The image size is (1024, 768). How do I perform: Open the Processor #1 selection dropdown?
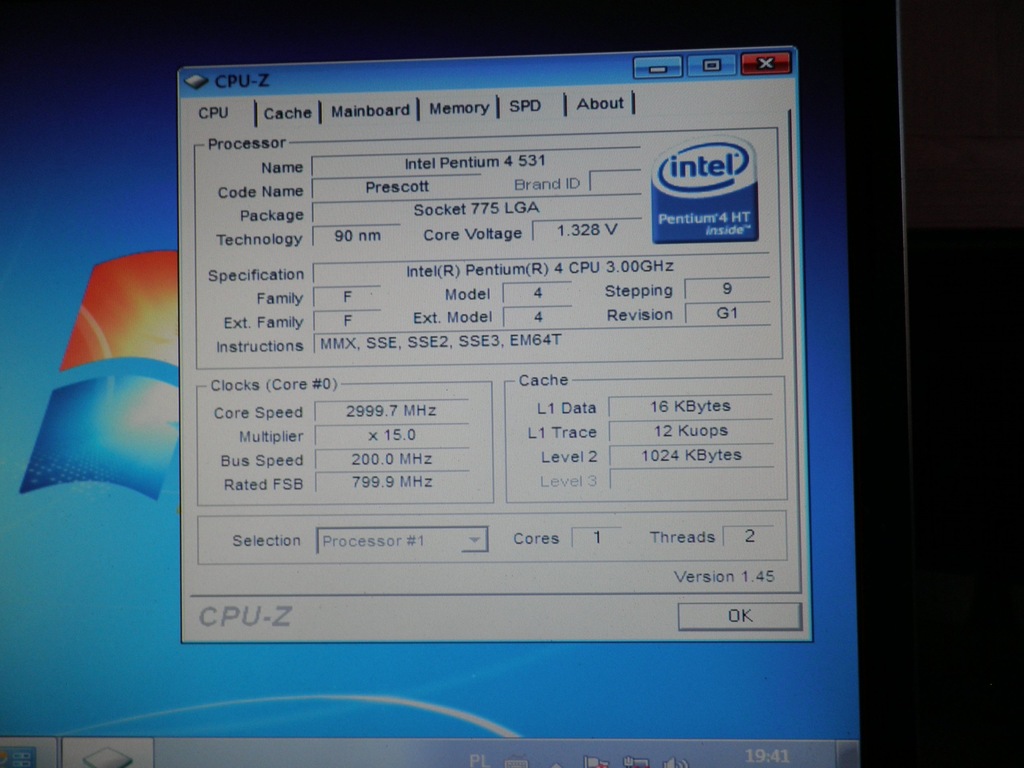pyautogui.click(x=402, y=541)
